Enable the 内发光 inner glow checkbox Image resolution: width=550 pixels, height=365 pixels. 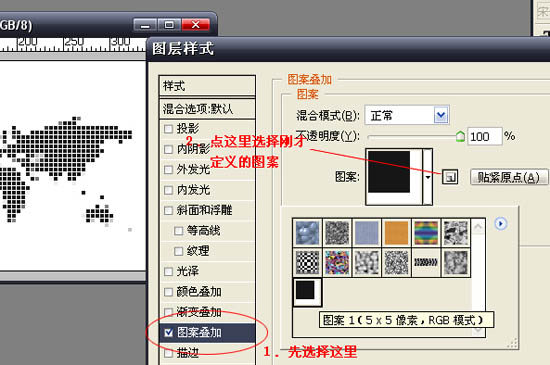point(168,190)
